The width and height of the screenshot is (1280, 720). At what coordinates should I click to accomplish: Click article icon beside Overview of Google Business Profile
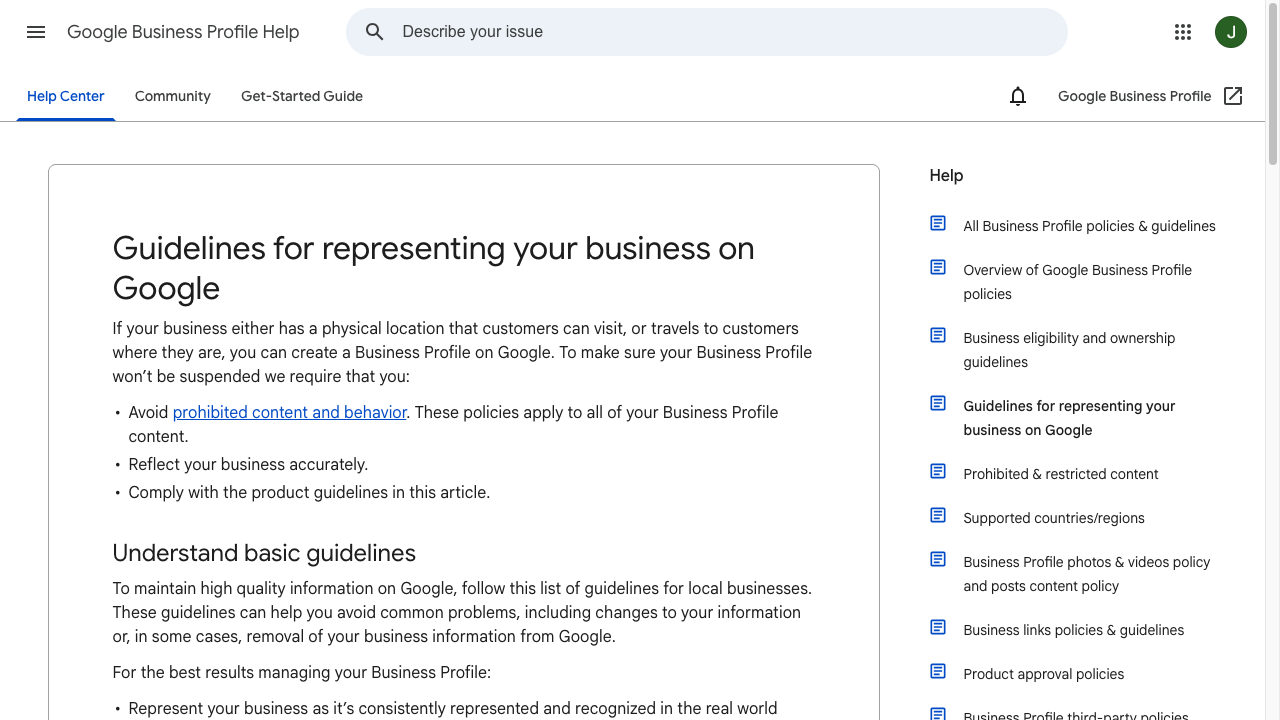pos(938,267)
